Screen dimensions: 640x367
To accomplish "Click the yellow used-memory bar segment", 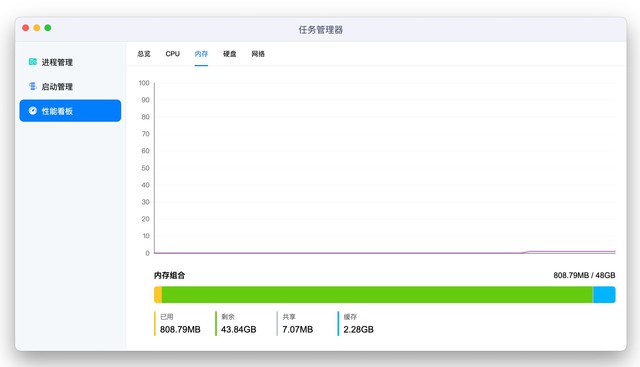I will pos(158,295).
